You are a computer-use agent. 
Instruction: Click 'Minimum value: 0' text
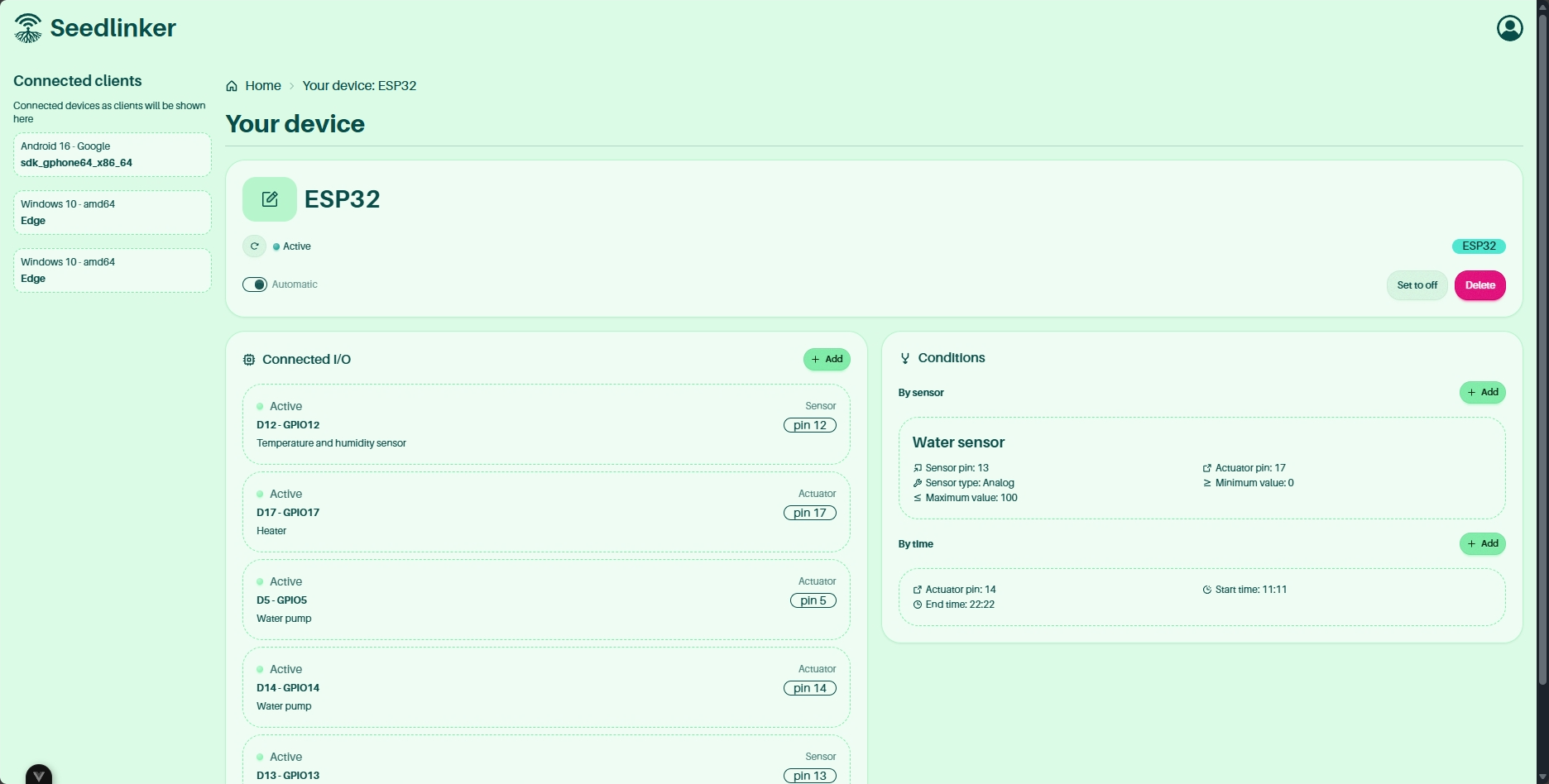point(1254,483)
